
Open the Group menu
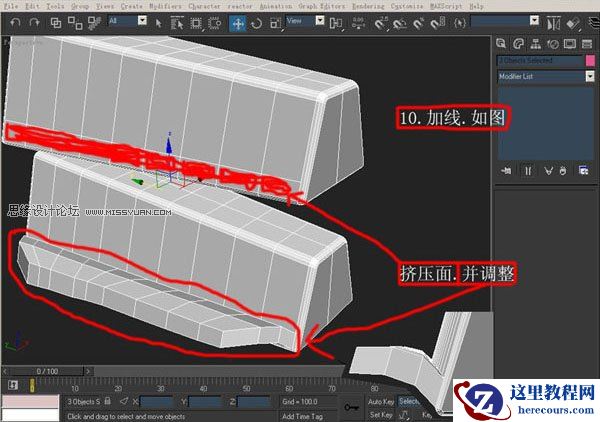(x=80, y=6)
